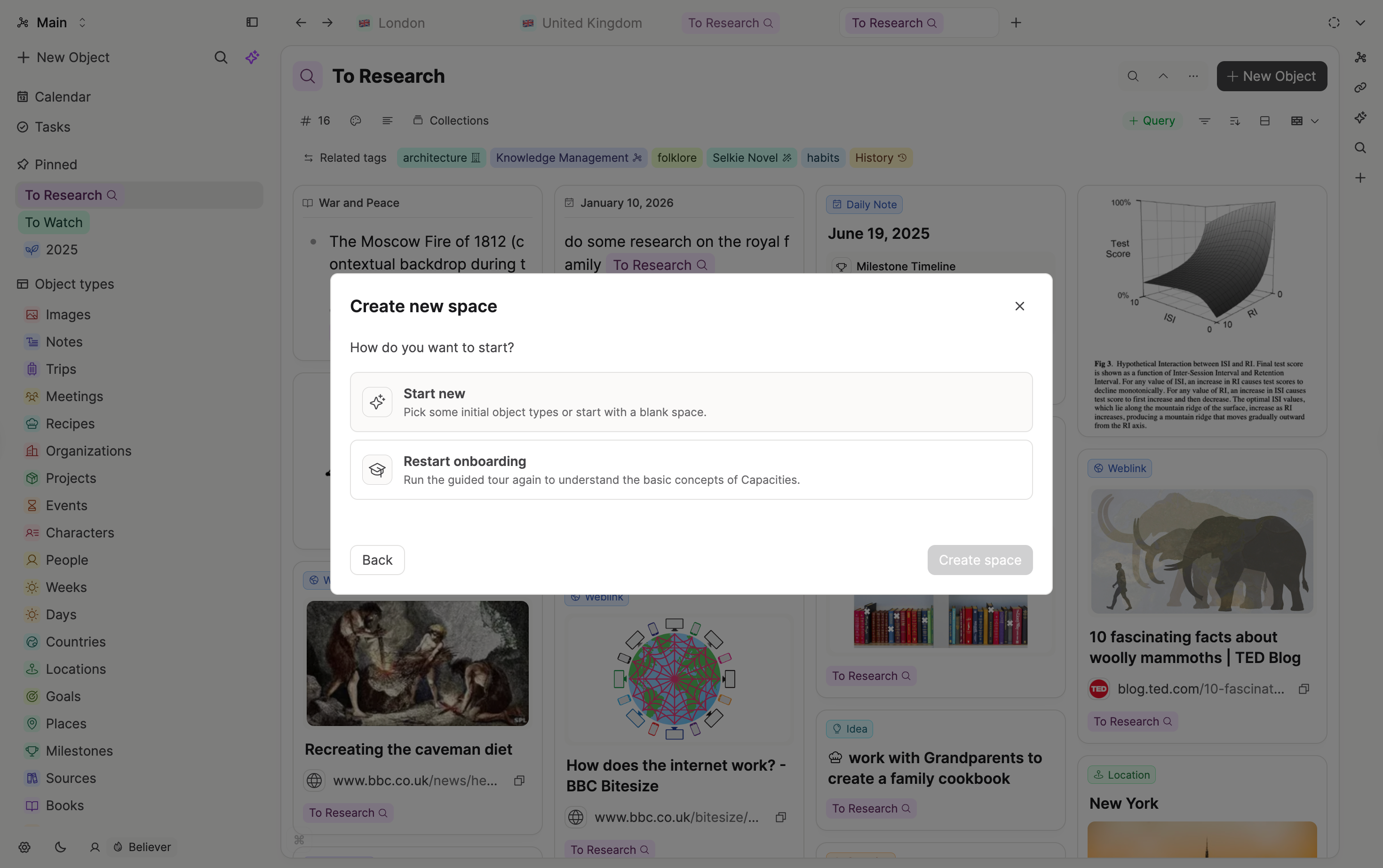Close the Create new space dialog
The width and height of the screenshot is (1383, 868).
[x=1019, y=306]
